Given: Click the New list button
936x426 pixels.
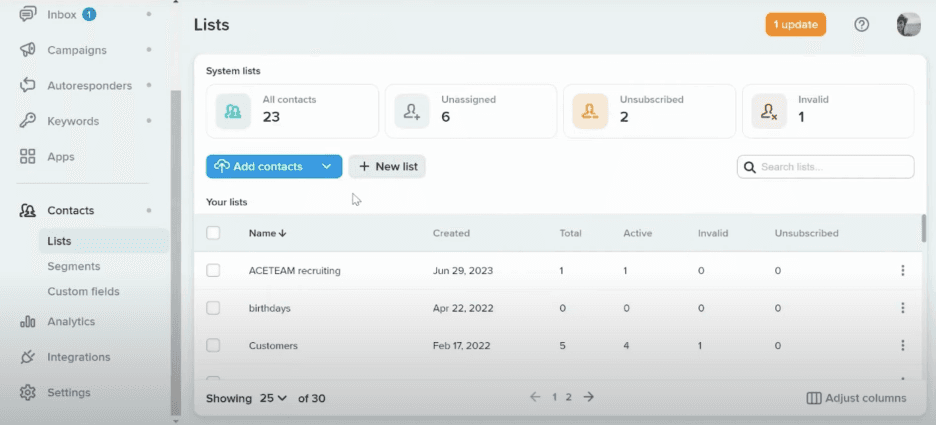Looking at the screenshot, I should pyautogui.click(x=387, y=167).
